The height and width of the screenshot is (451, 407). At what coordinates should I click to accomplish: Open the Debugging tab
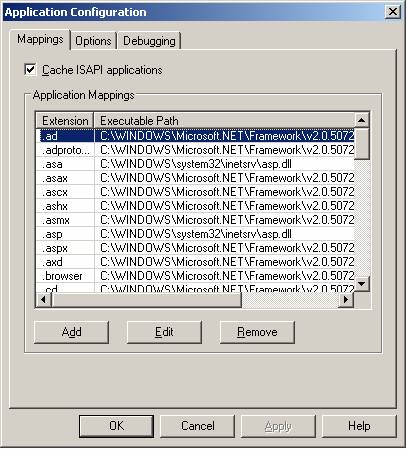click(149, 41)
